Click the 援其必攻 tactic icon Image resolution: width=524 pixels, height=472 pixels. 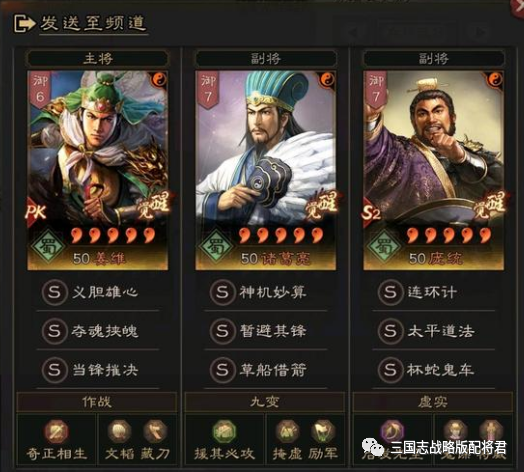point(225,432)
